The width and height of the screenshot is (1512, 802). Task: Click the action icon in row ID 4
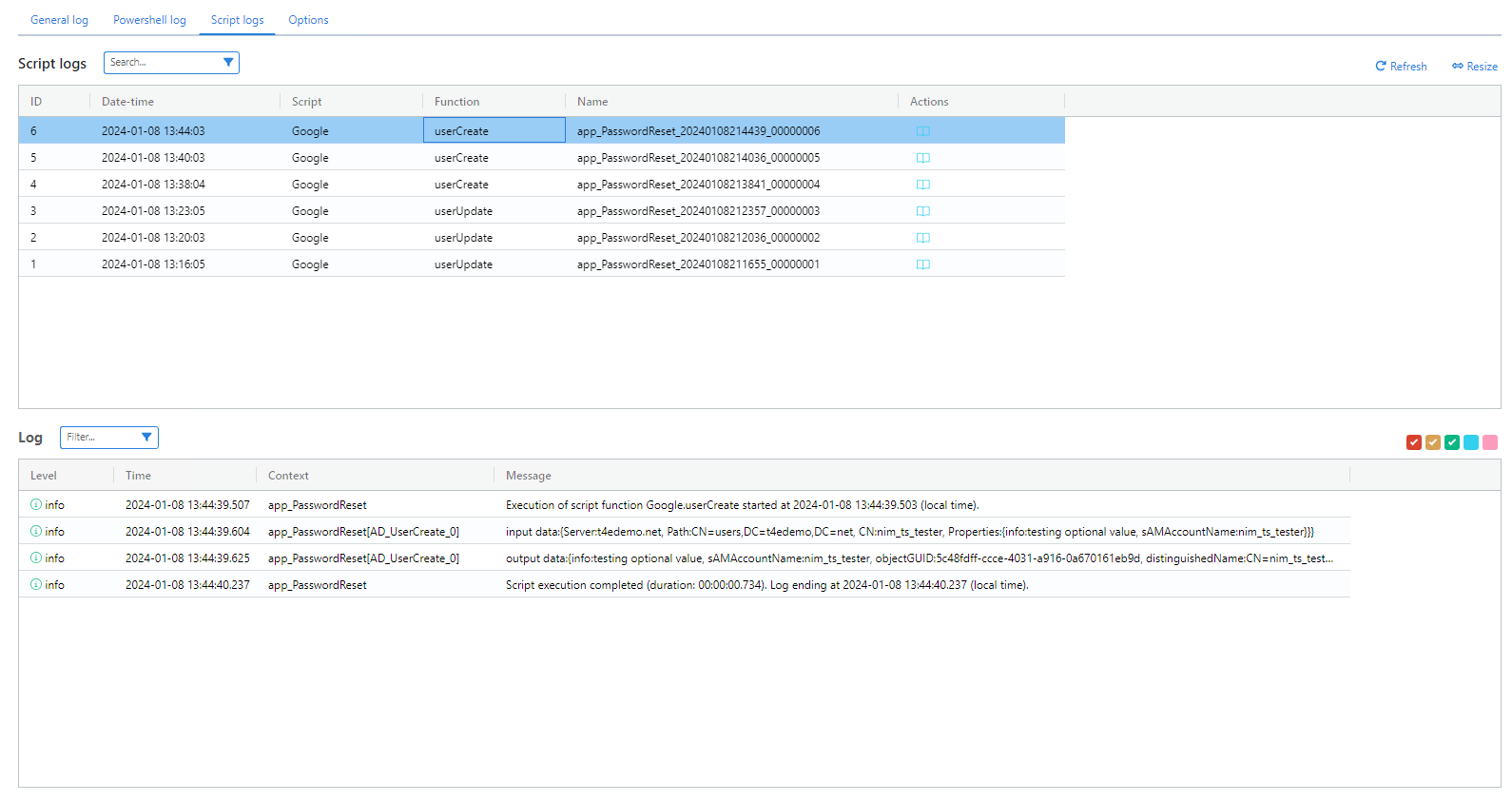tap(922, 185)
